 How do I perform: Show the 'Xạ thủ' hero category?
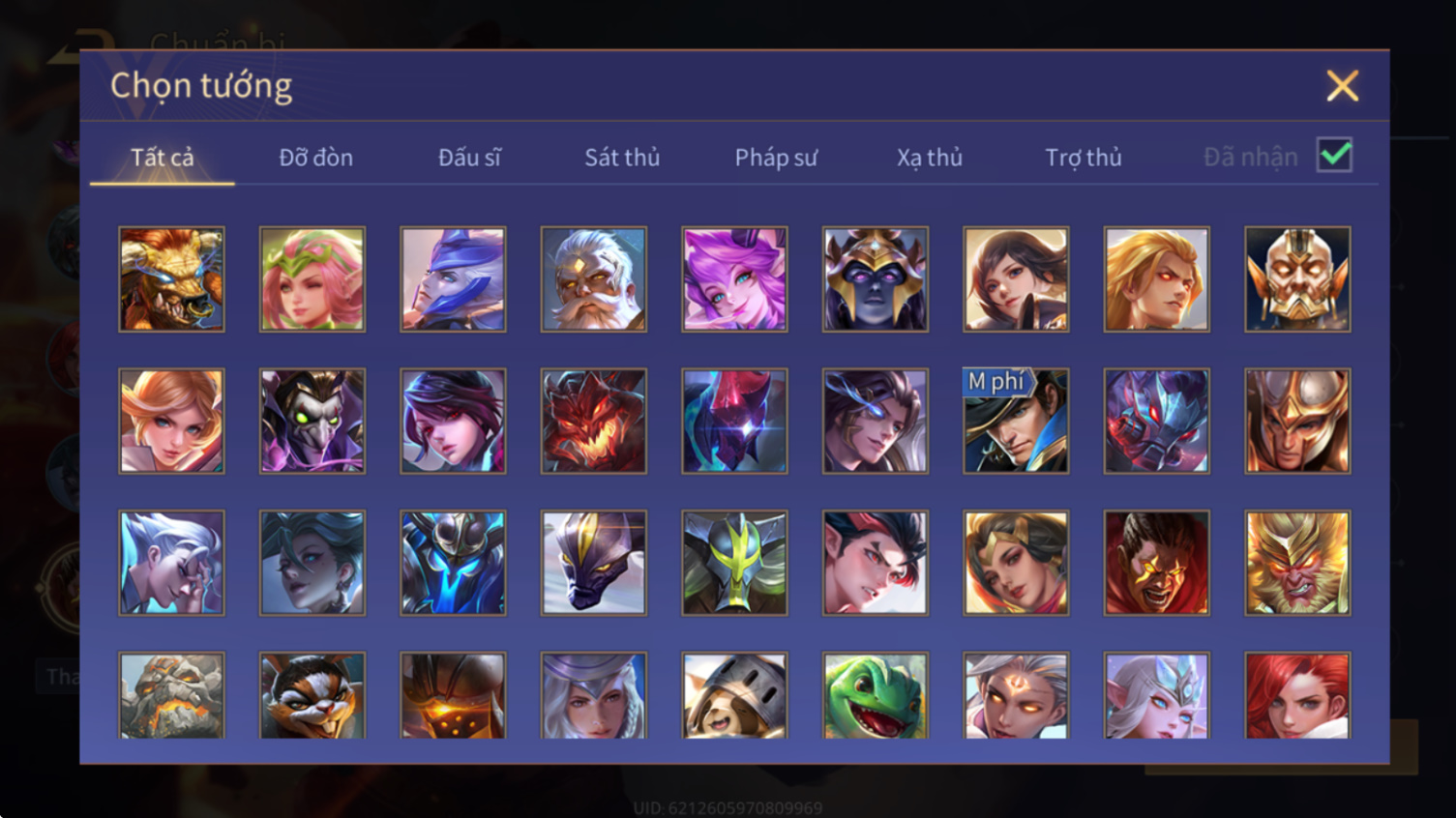[x=930, y=158]
